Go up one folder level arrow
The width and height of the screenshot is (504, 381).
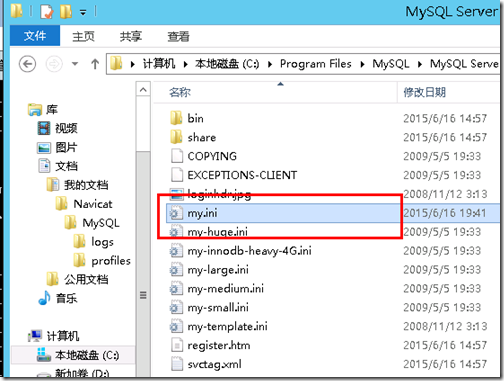95,64
